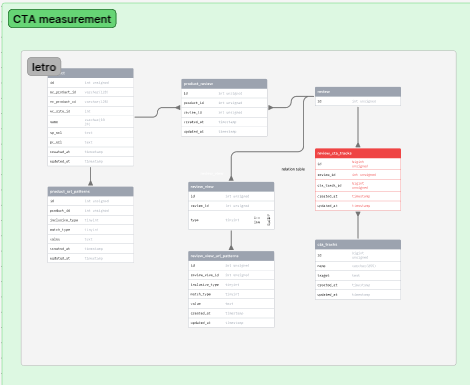This screenshot has width=470, height=385.
Task: Select the product_url_patterns table header
Action: [x=90, y=191]
